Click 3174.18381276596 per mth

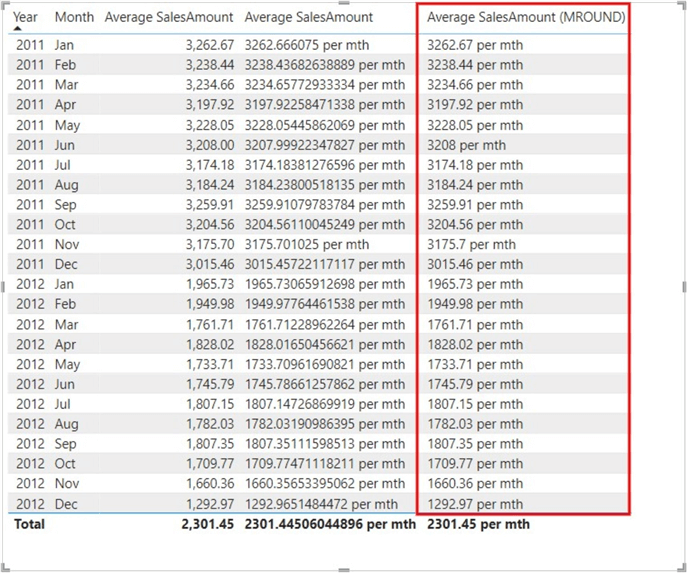click(x=325, y=165)
